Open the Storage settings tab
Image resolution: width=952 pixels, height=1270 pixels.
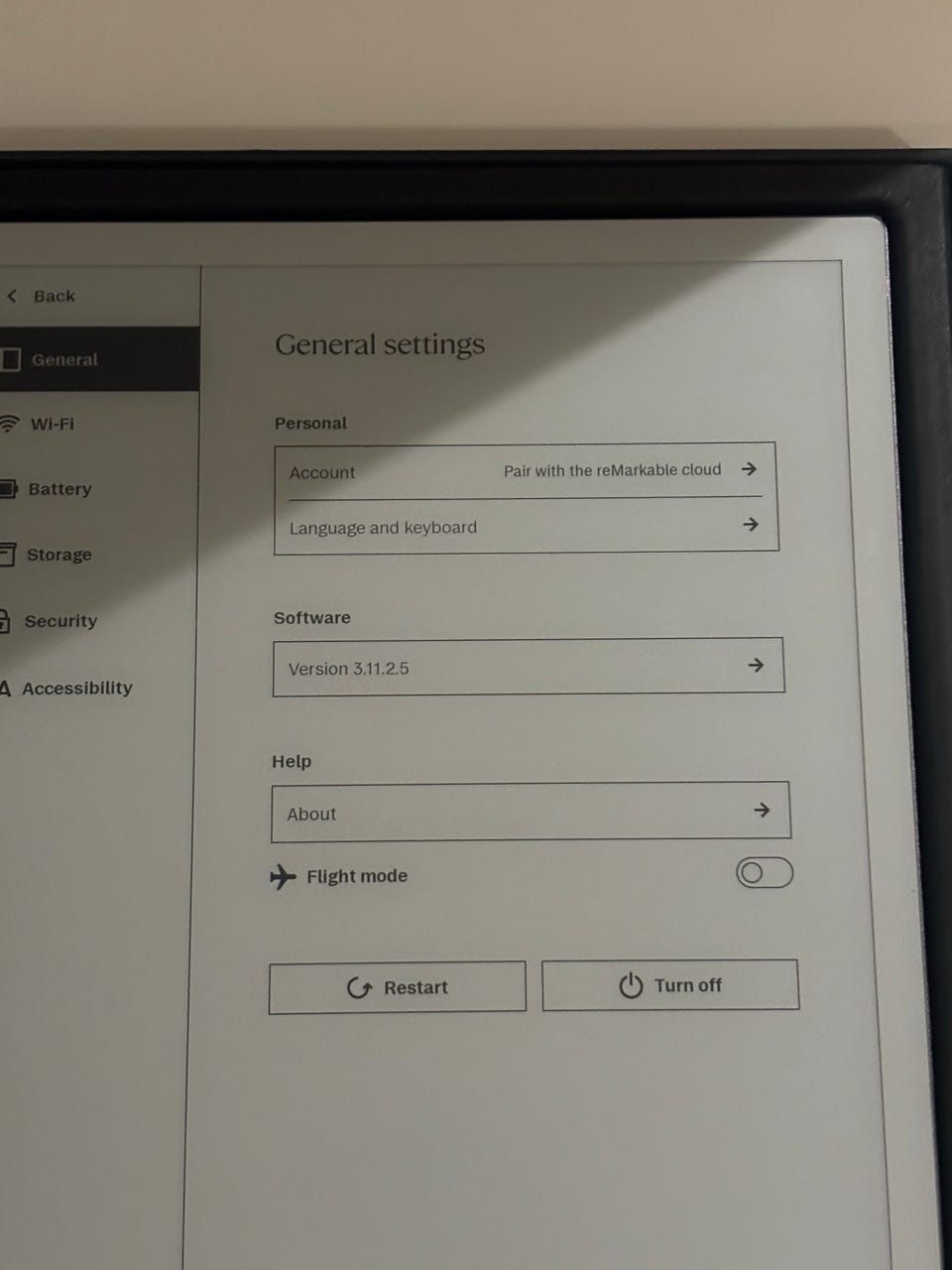(98, 554)
